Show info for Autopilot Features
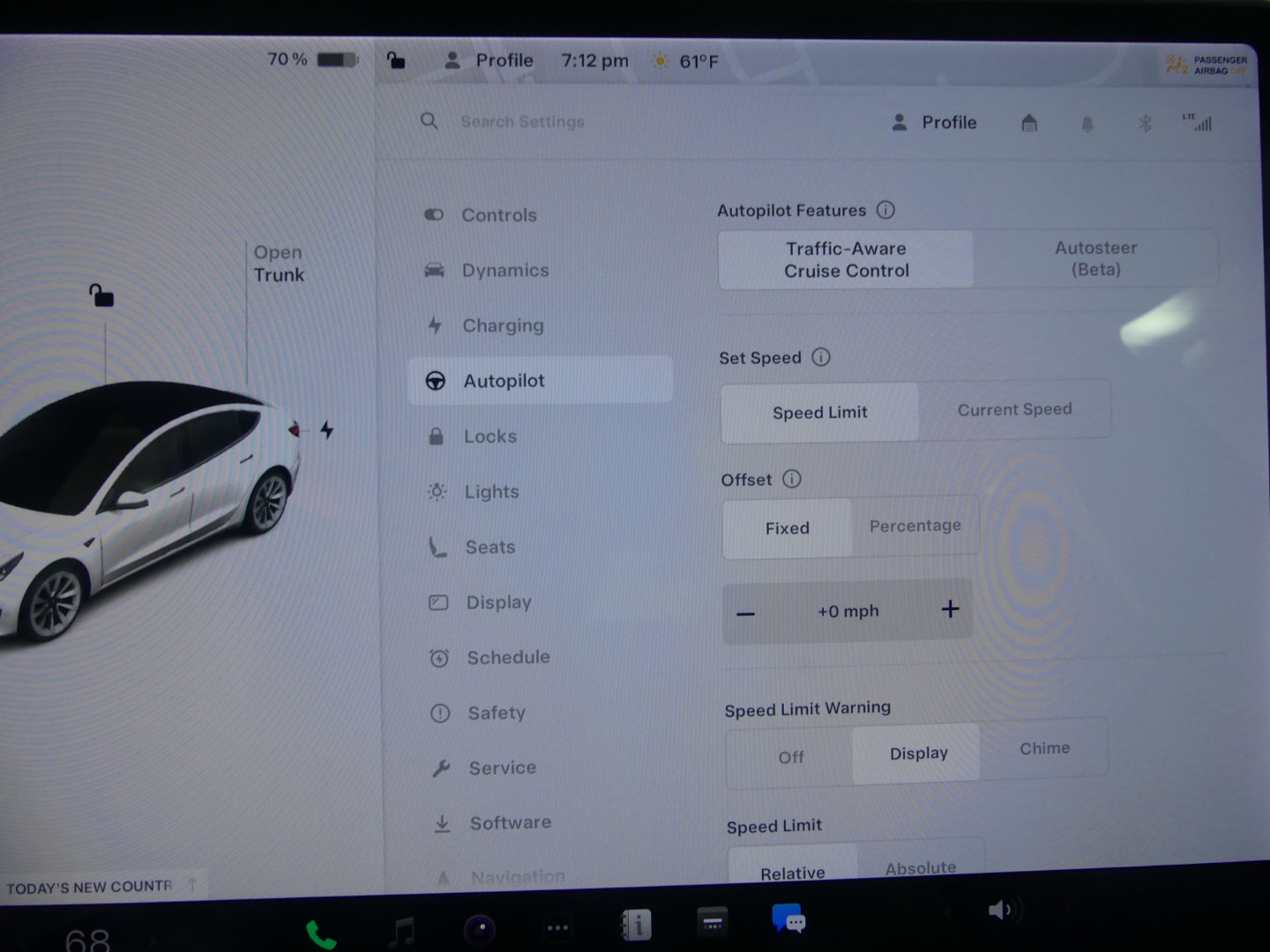1270x952 pixels. (x=885, y=210)
